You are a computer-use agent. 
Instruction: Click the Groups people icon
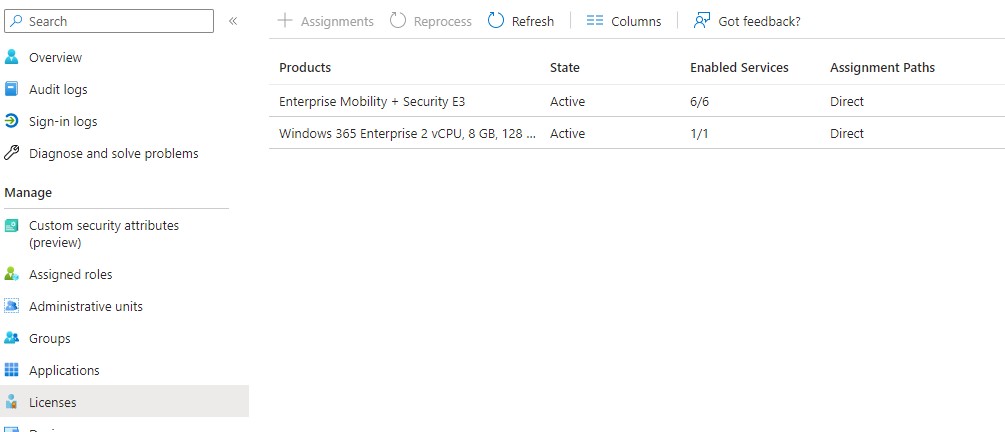[12, 338]
